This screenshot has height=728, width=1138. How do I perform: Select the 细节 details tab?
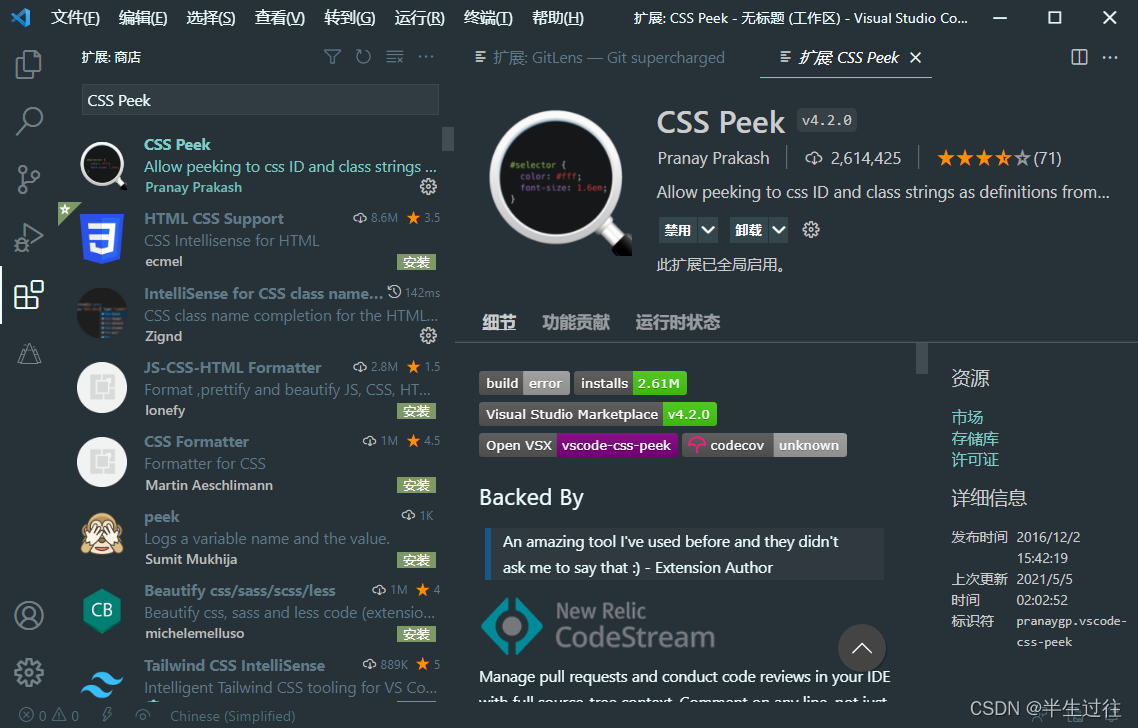click(499, 322)
